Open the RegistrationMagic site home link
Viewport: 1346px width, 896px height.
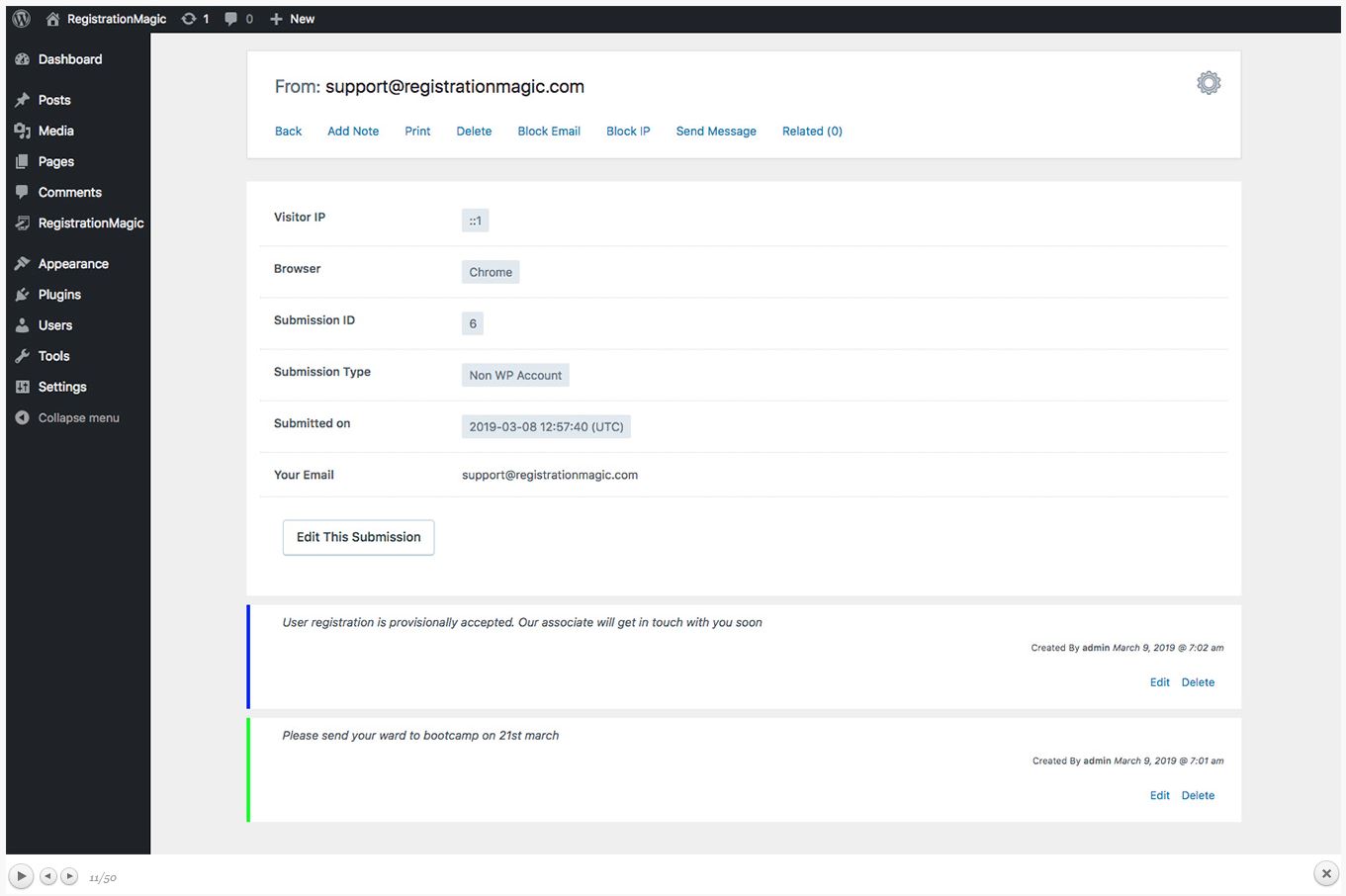click(x=107, y=19)
